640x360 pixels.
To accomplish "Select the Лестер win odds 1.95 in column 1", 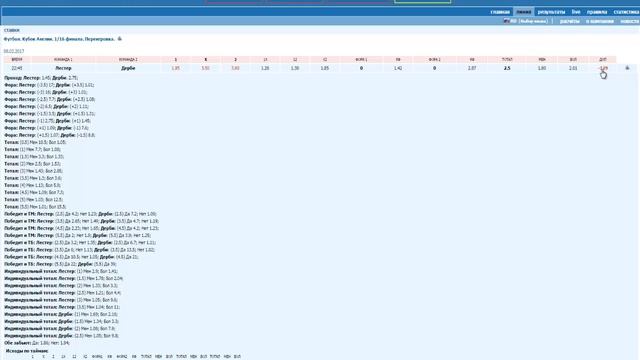I will point(176,68).
